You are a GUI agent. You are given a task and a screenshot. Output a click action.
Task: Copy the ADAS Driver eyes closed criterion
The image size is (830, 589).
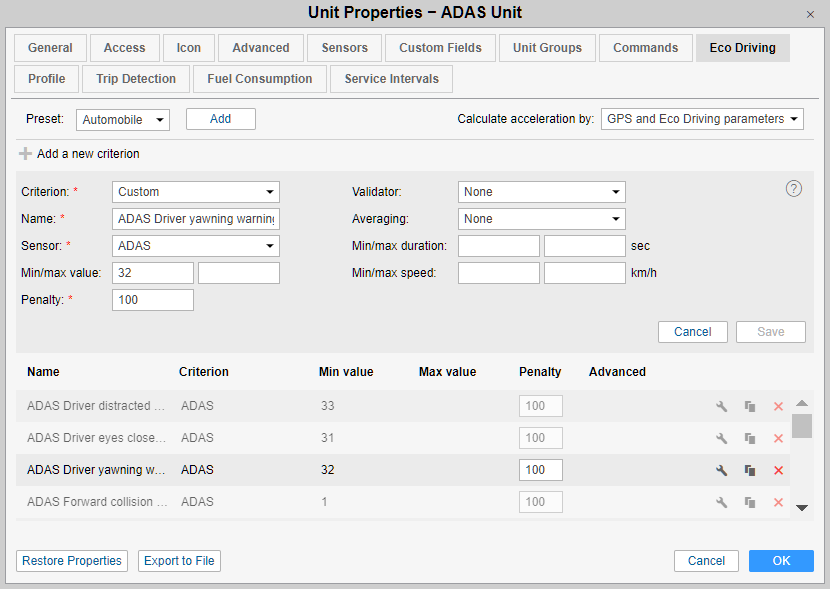pyautogui.click(x=749, y=438)
